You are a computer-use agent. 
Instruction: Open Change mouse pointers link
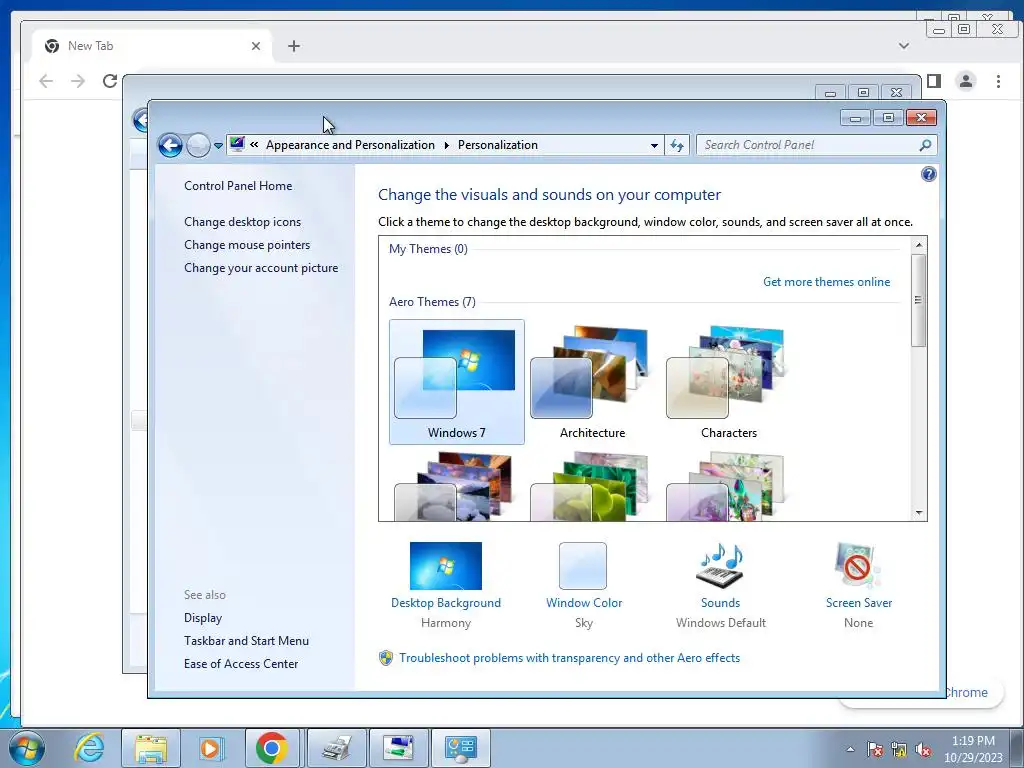click(247, 244)
